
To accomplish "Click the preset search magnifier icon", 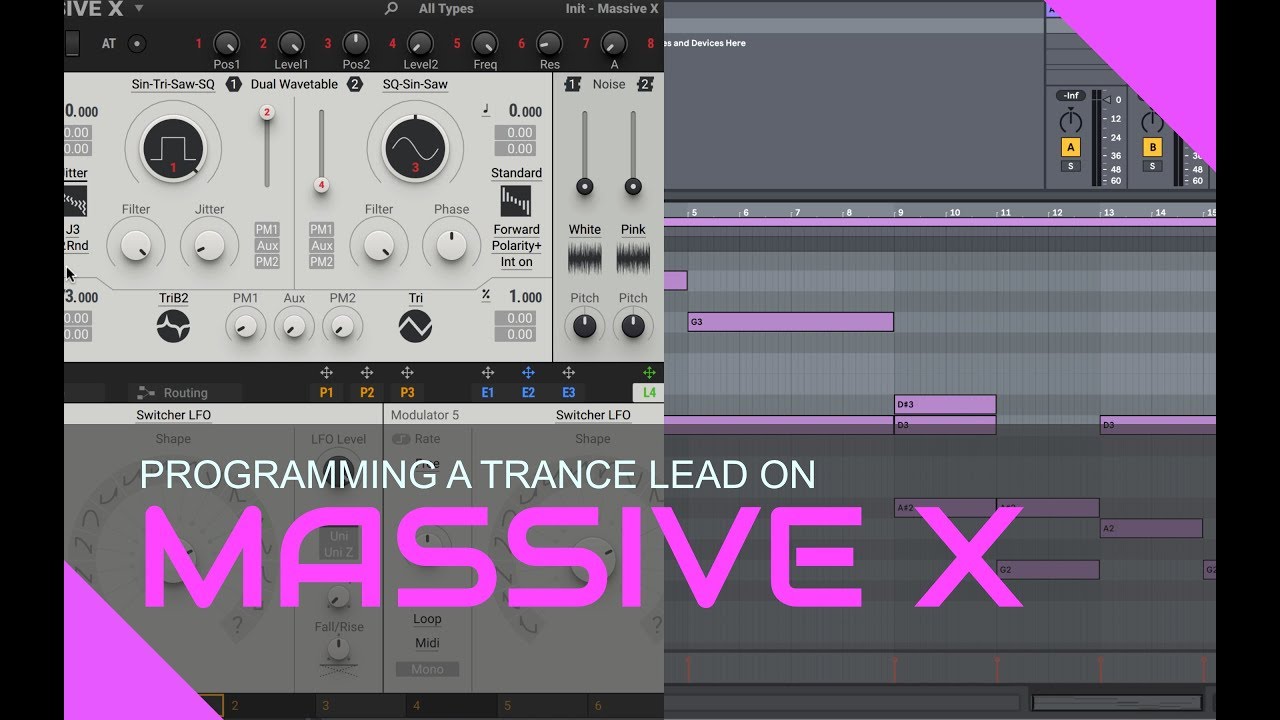I will tap(391, 9).
